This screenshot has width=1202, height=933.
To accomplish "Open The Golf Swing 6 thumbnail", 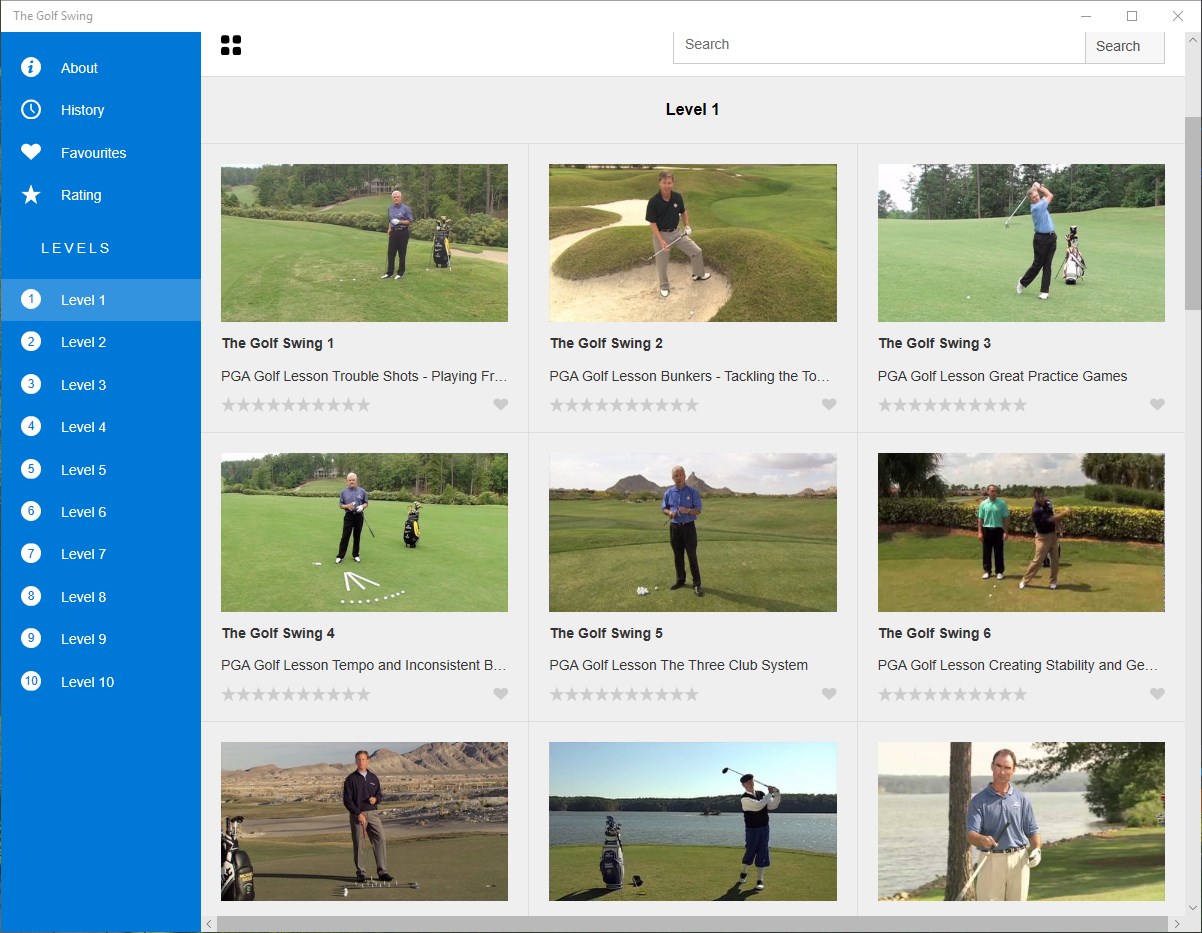I will 1021,532.
